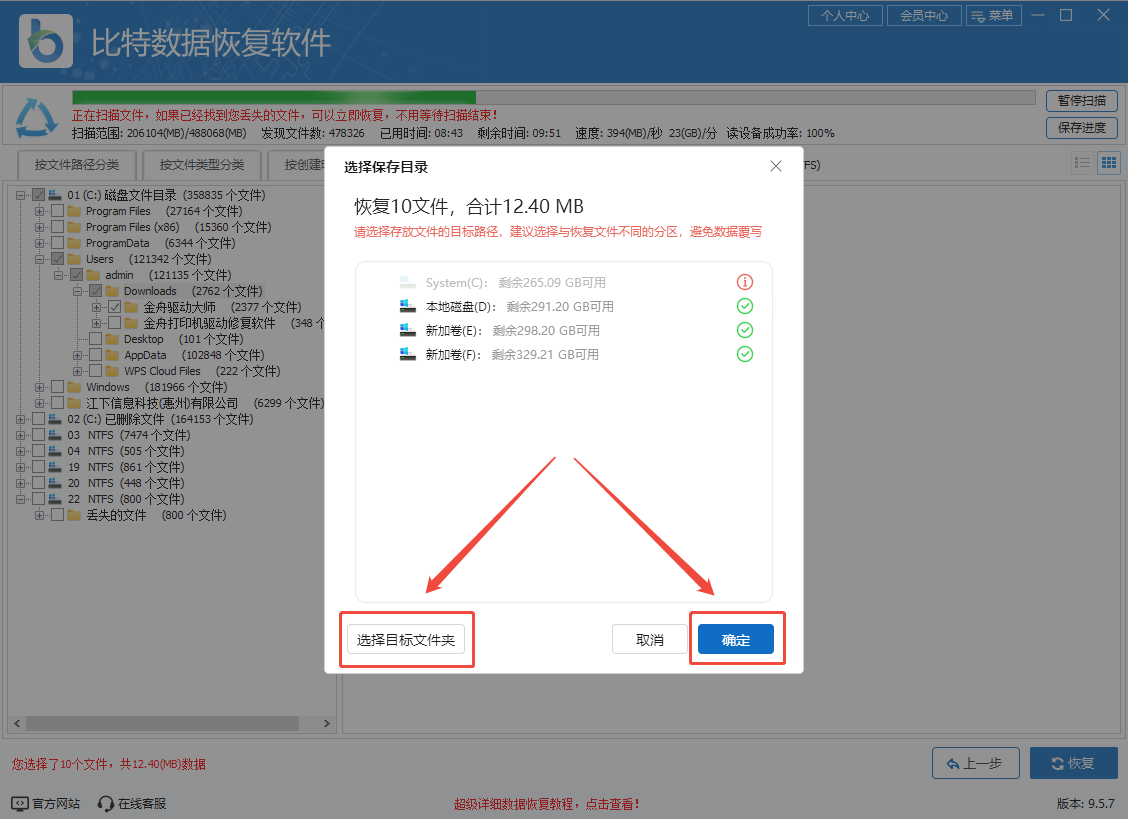Screen dimensions: 1128x819
Task: Click the 选择目标文件夹 button
Action: (x=406, y=639)
